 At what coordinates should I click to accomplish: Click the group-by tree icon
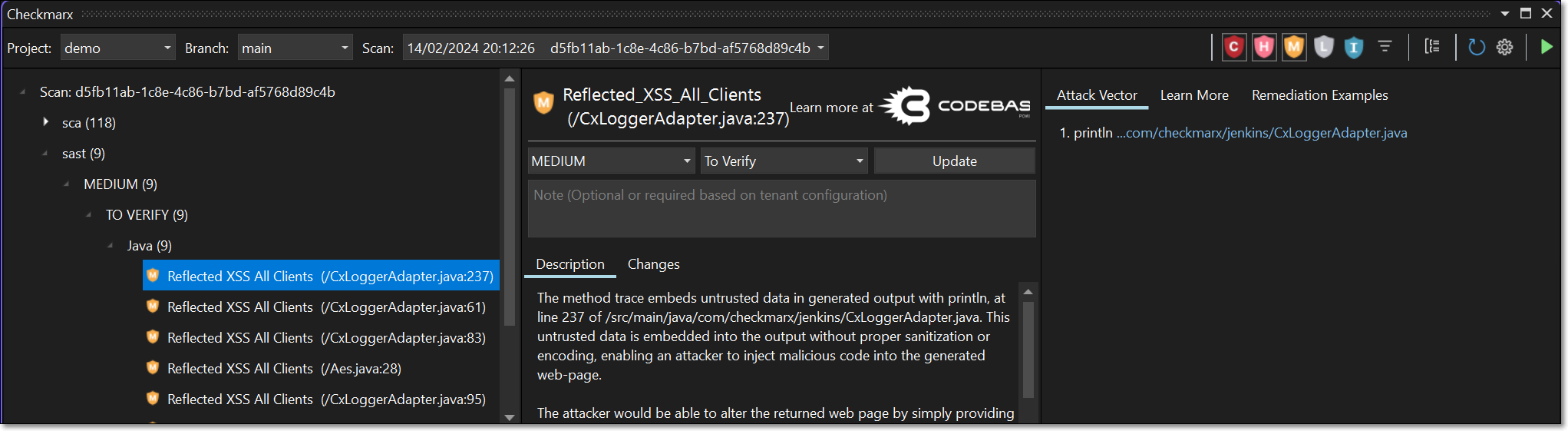click(1432, 47)
